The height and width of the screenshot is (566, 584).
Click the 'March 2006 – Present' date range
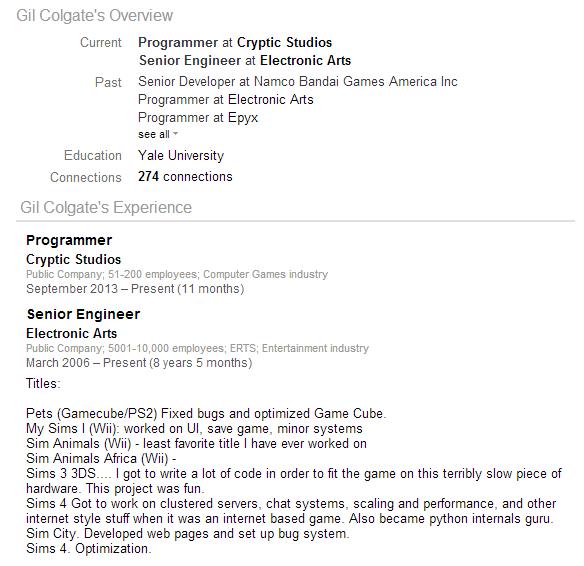pyautogui.click(x=86, y=363)
